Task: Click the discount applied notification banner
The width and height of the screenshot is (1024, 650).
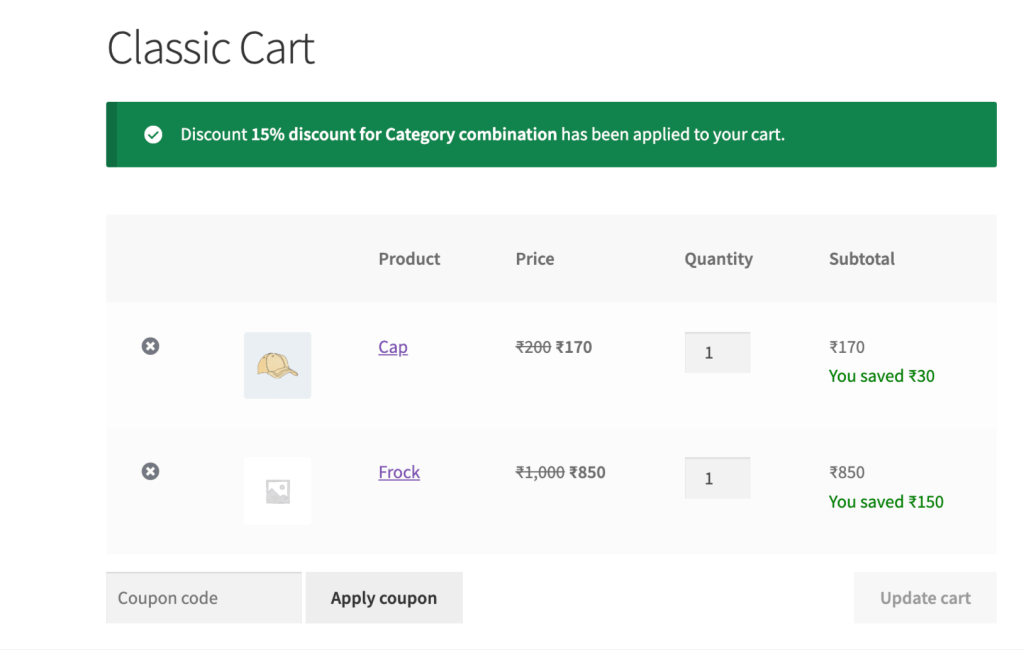Action: (x=550, y=134)
